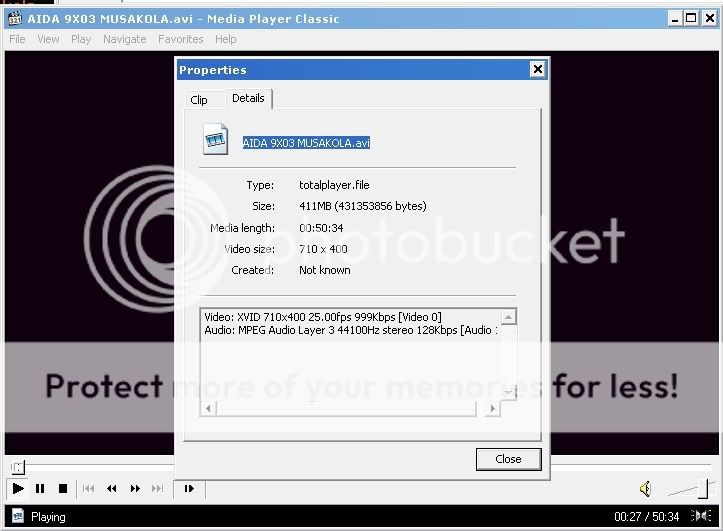
Task: Click the AVI file icon in Properties
Action: [215, 140]
